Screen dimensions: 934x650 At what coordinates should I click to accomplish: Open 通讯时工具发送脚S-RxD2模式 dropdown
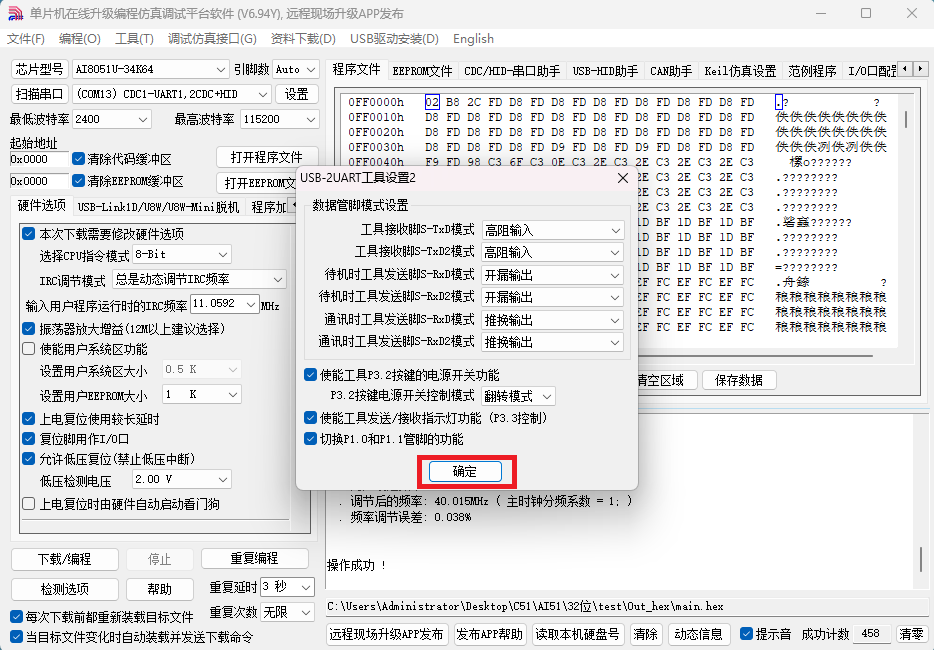point(552,342)
